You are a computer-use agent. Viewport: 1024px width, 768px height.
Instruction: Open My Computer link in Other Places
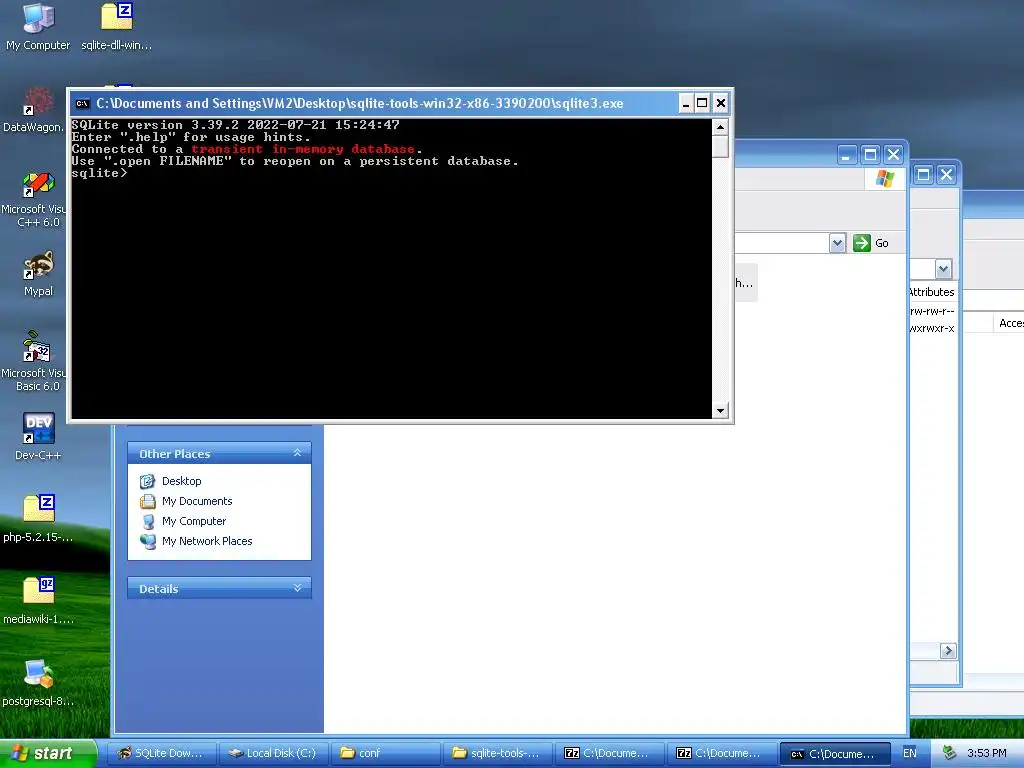pos(194,521)
